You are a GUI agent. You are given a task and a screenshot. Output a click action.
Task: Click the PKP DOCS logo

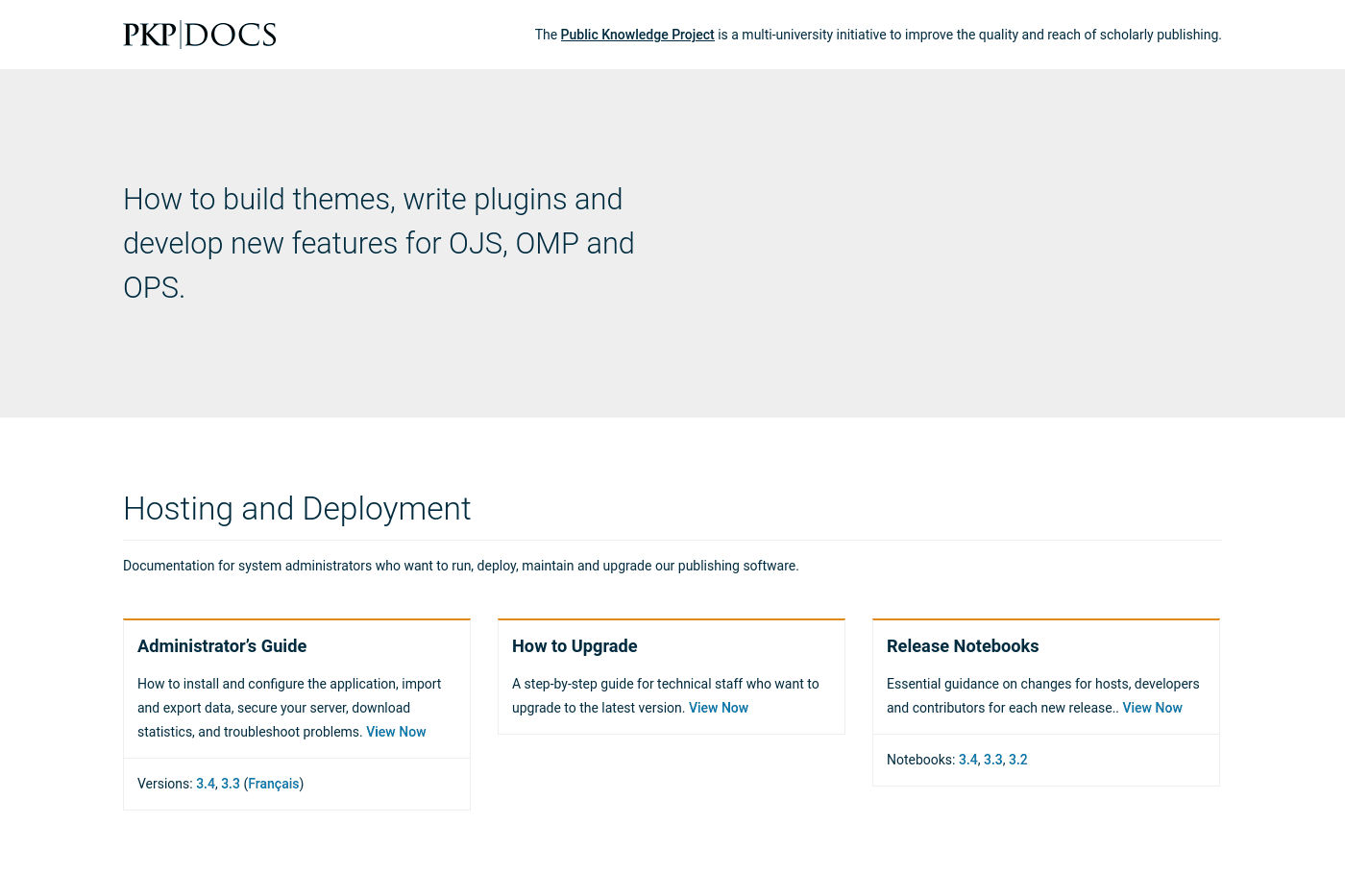(199, 35)
